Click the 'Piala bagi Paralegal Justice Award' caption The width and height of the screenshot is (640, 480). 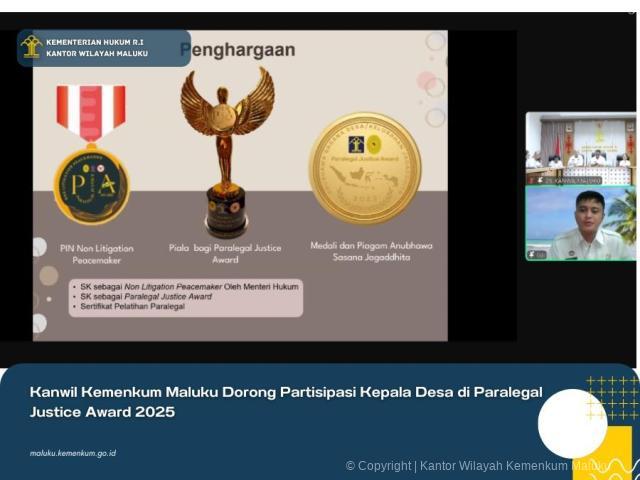point(225,253)
